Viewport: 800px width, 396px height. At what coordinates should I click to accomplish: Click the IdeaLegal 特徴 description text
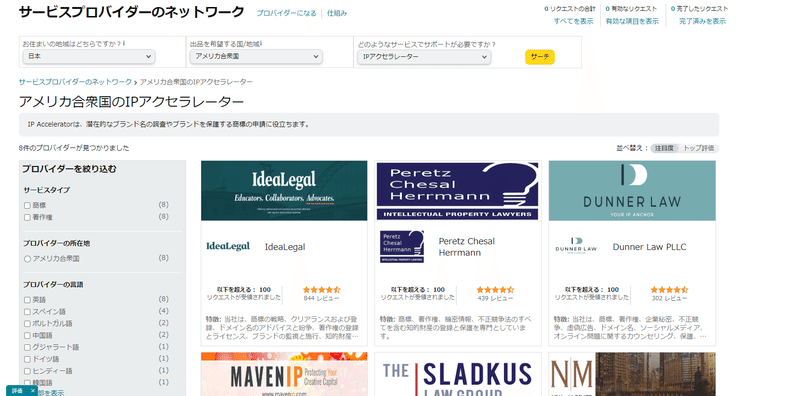pos(284,328)
